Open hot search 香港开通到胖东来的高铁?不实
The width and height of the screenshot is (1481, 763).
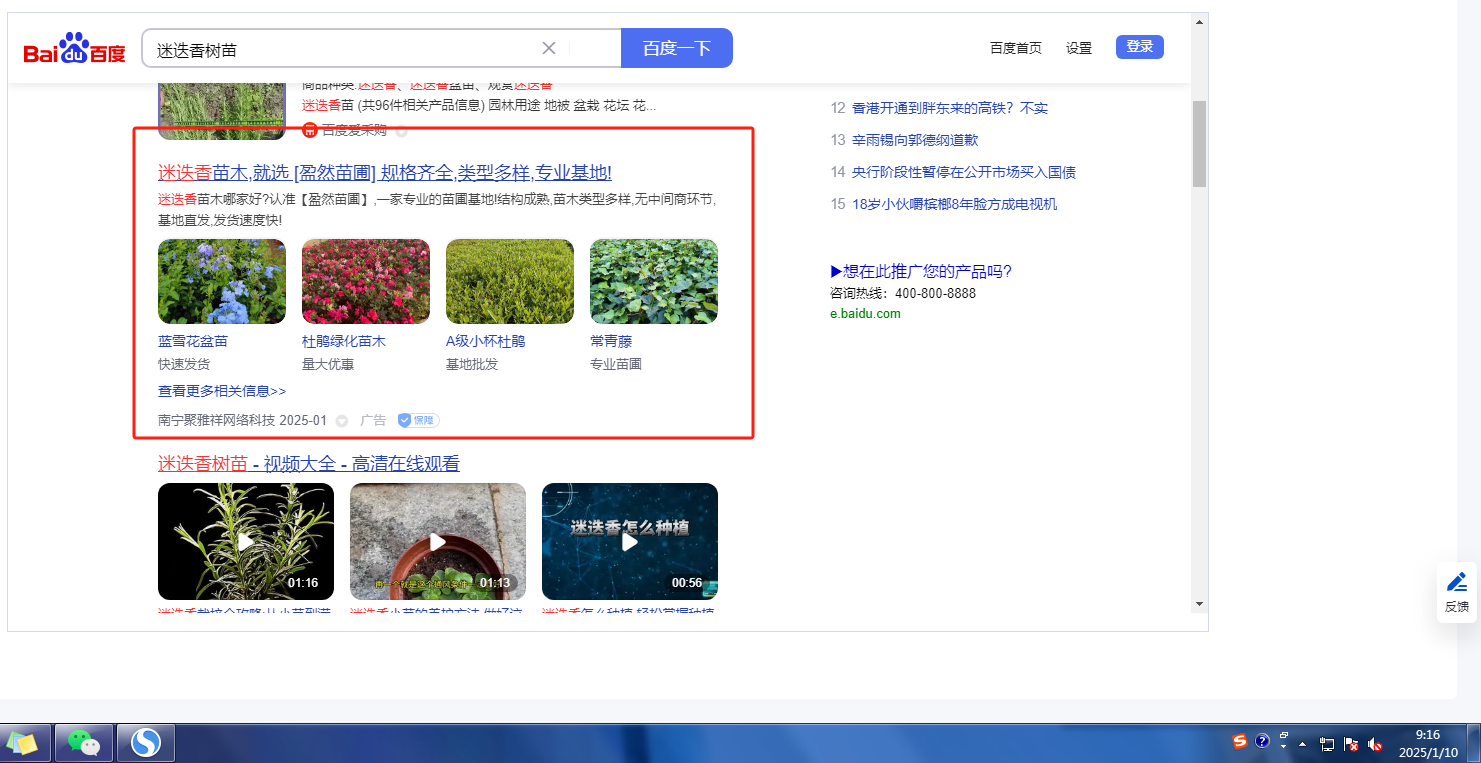(950, 108)
